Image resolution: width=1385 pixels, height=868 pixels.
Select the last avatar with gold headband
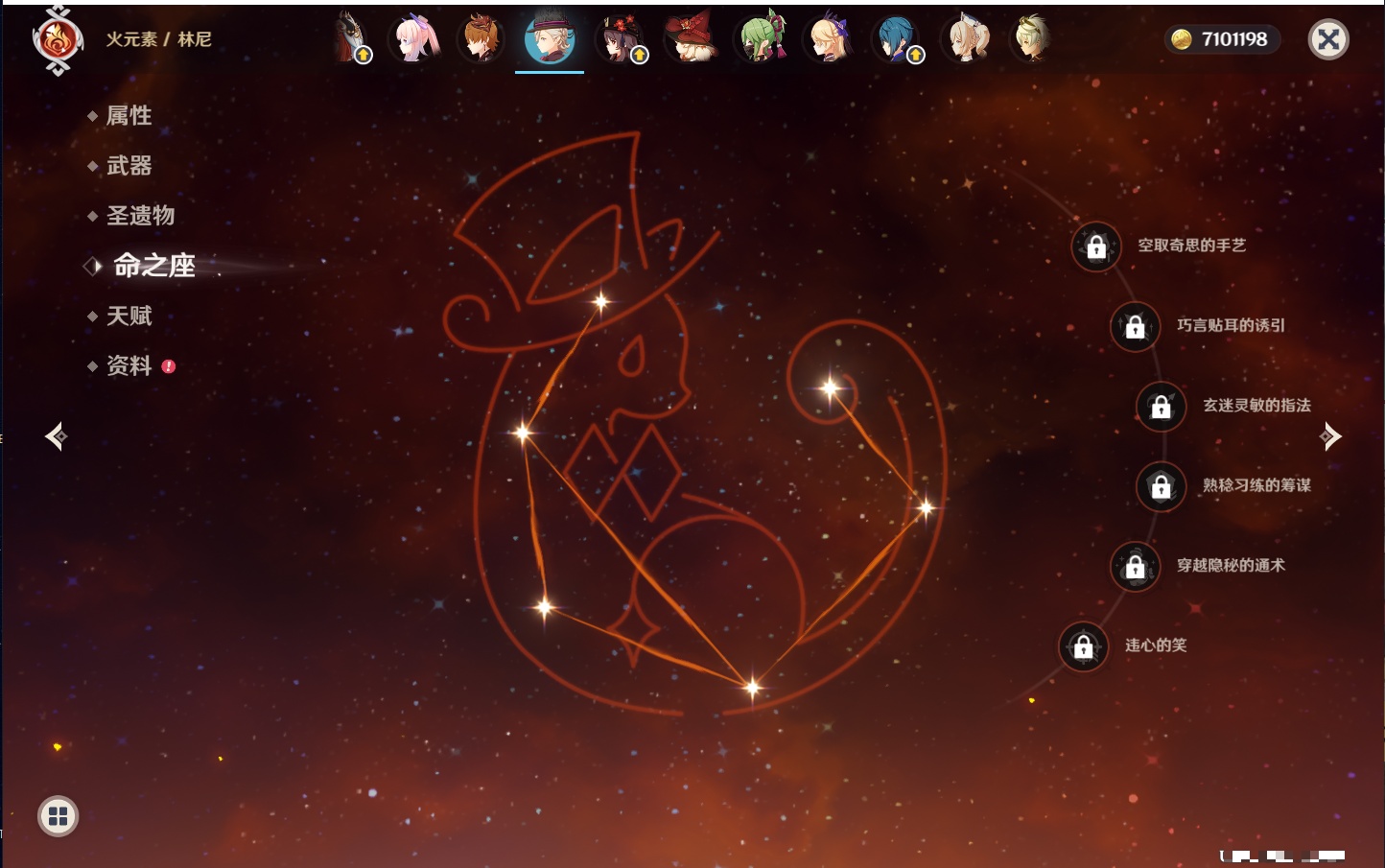pos(1033,39)
